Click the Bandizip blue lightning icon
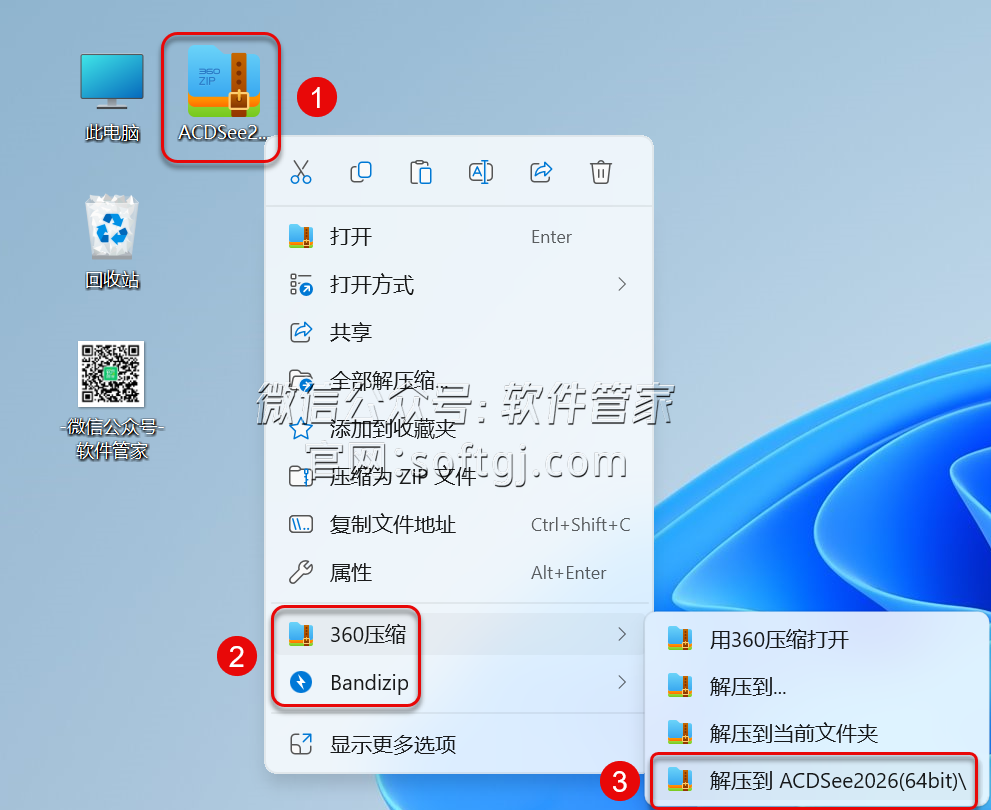 pos(301,682)
